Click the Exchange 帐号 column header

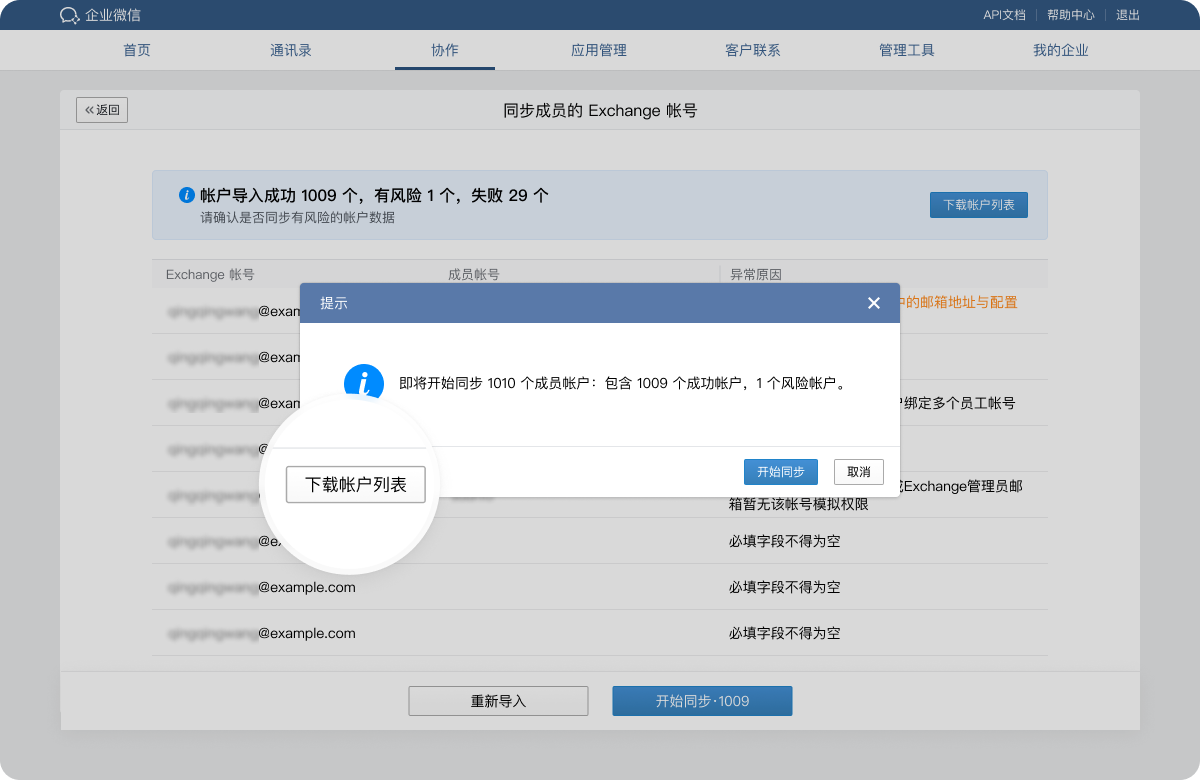[x=210, y=274]
